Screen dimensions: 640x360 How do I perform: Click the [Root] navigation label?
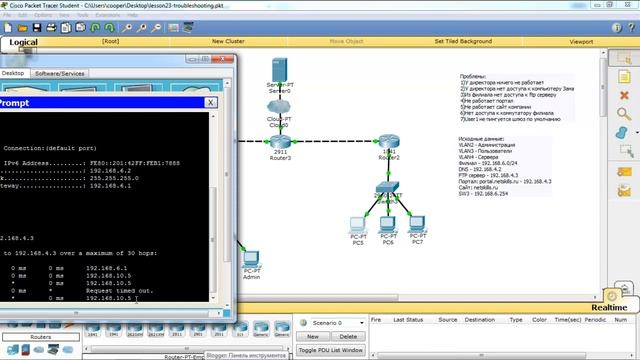coord(111,41)
